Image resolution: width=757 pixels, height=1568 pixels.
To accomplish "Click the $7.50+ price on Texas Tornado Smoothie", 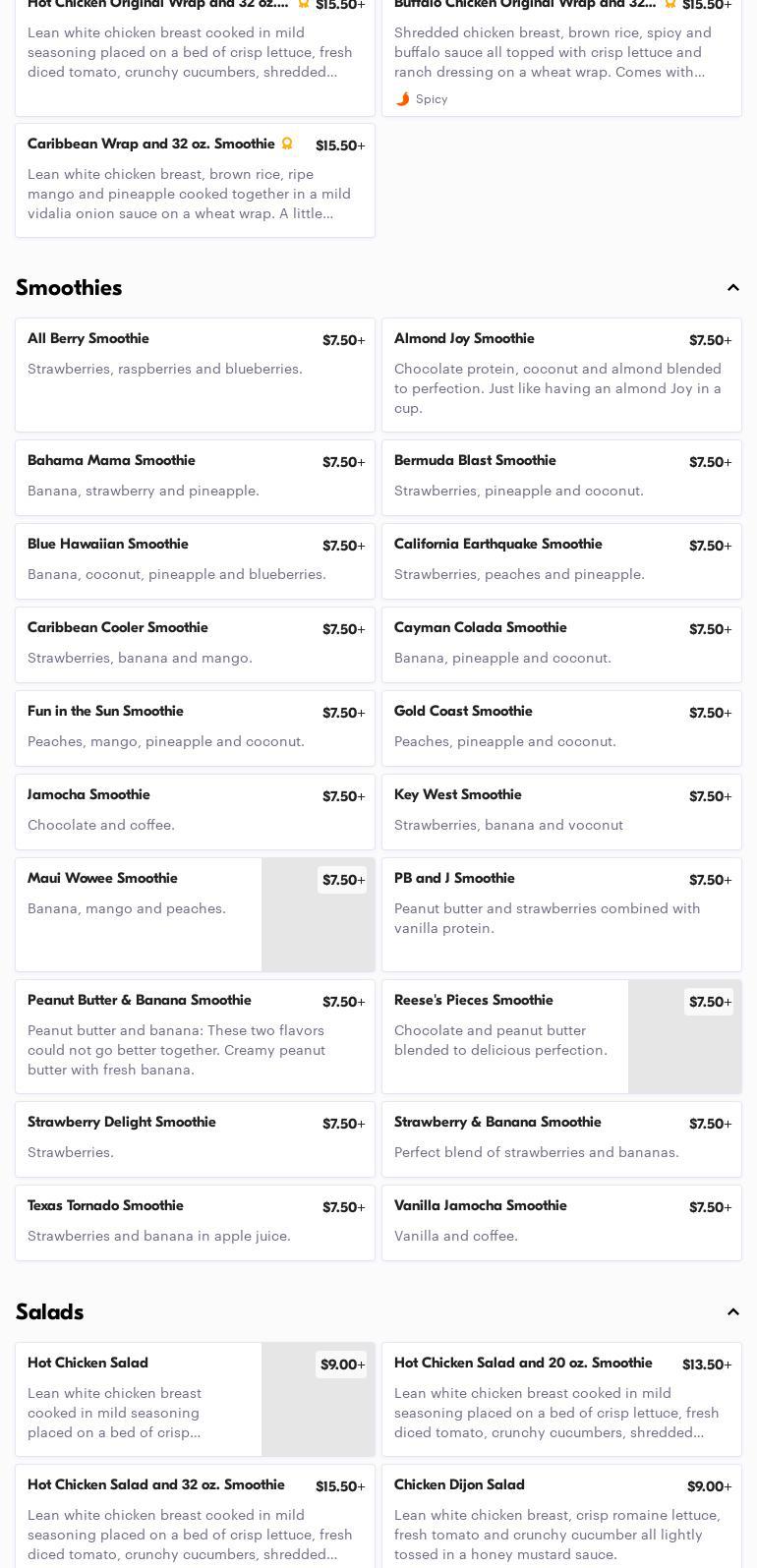I will point(343,1207).
